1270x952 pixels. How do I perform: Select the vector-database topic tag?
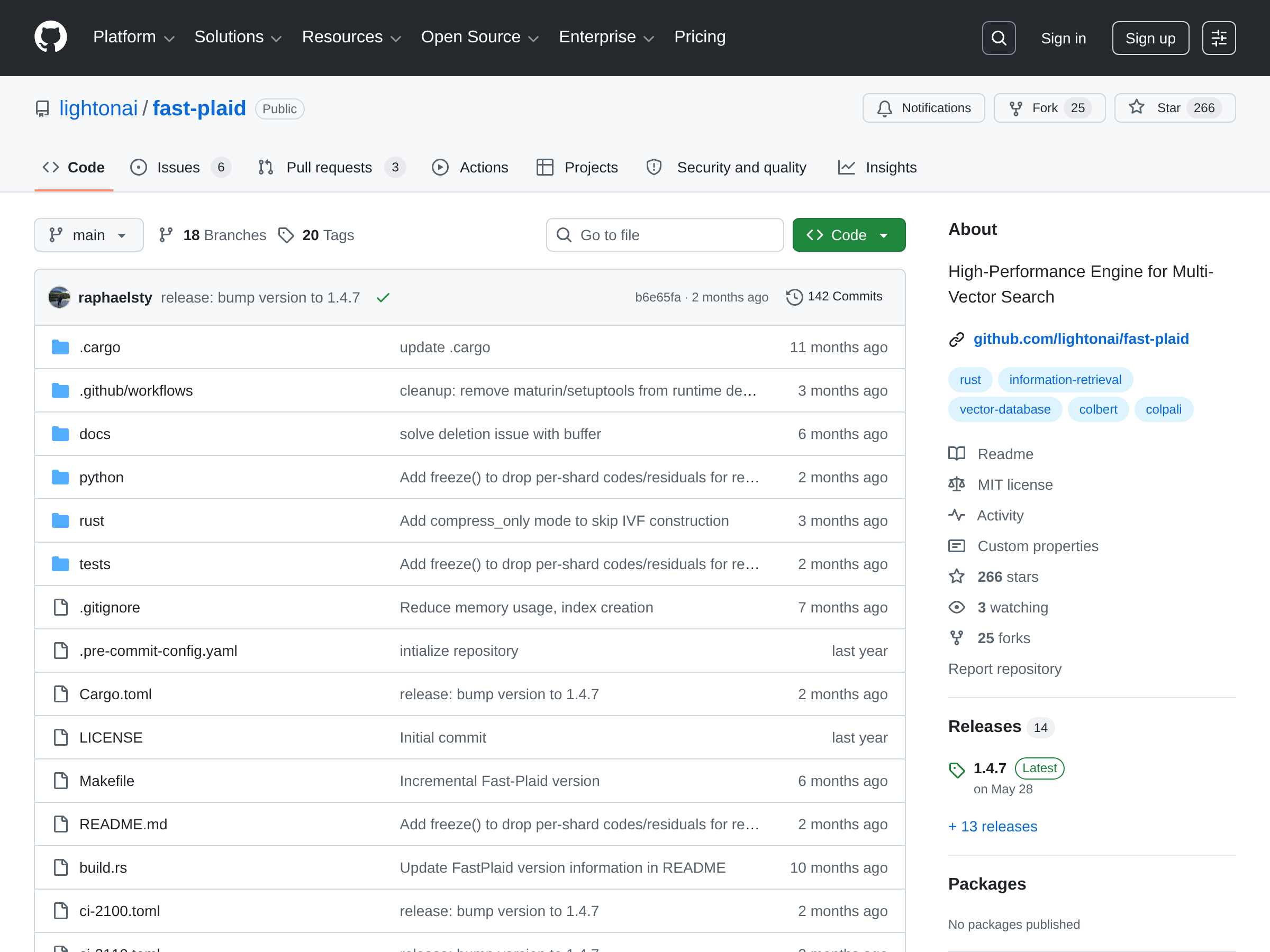[x=1005, y=410]
